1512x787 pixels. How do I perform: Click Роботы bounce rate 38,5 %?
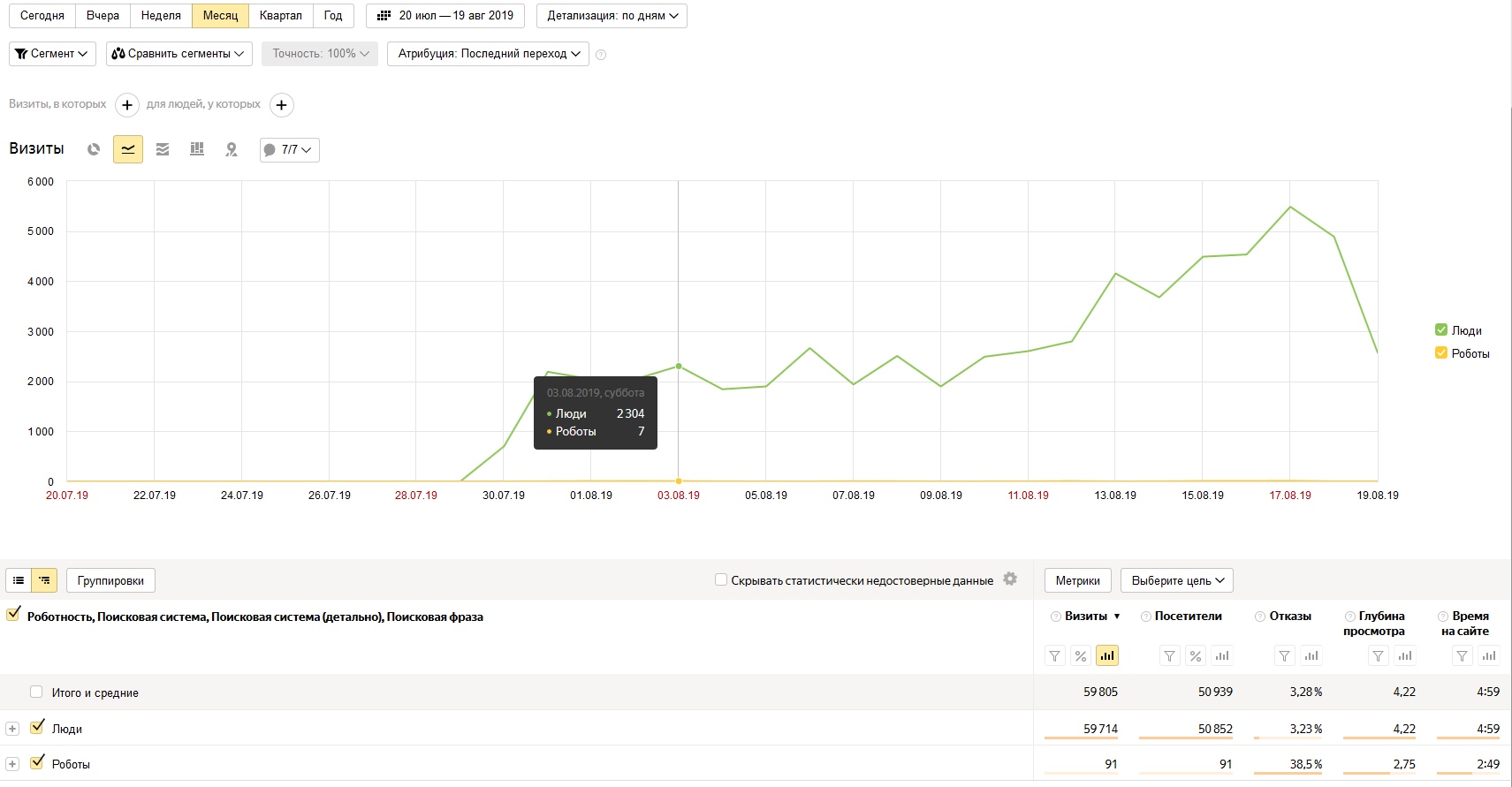[x=1306, y=764]
